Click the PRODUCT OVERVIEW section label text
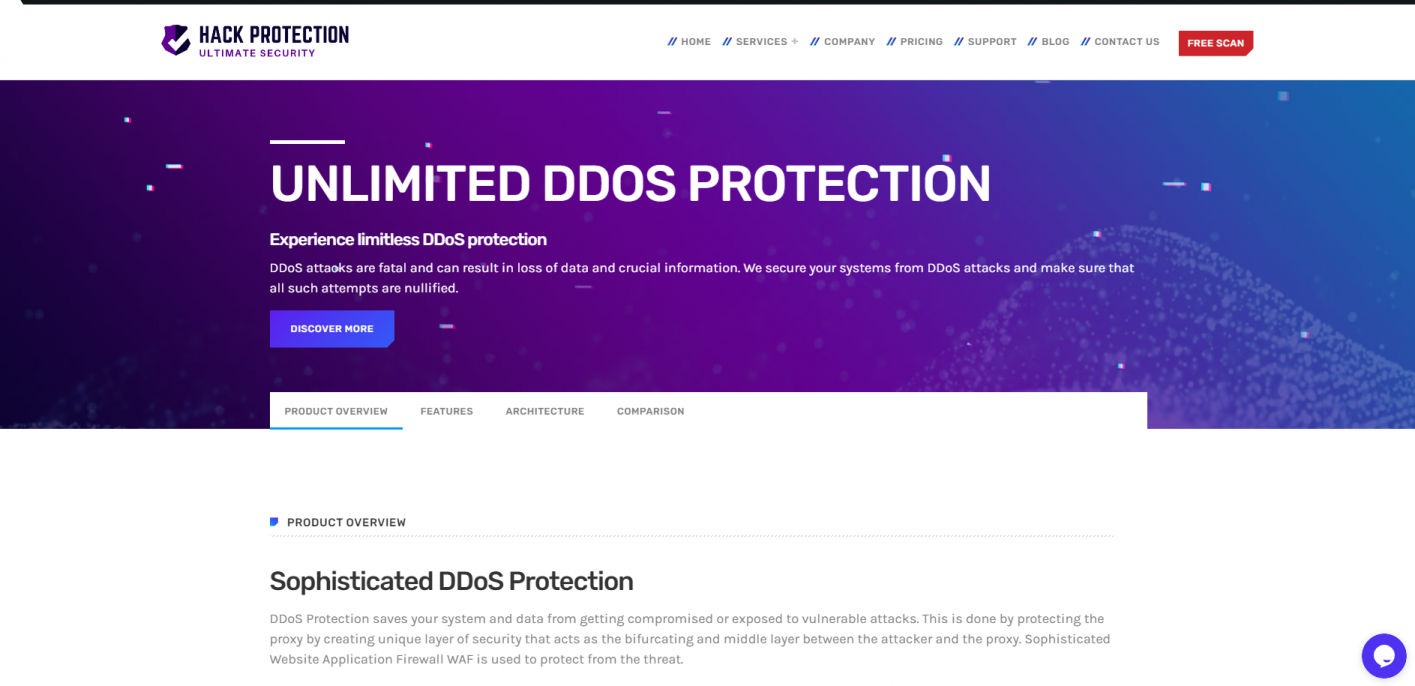The height and width of the screenshot is (686, 1415). 345,521
